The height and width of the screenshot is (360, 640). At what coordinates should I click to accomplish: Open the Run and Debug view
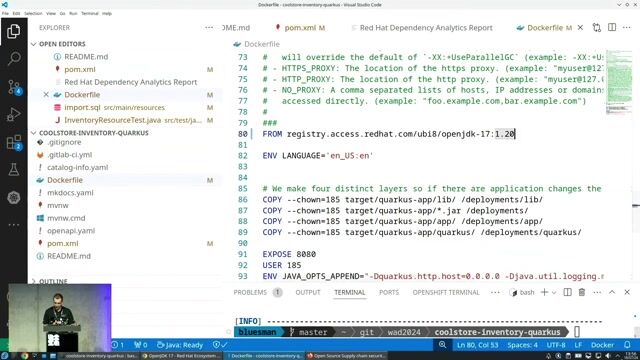click(13, 114)
